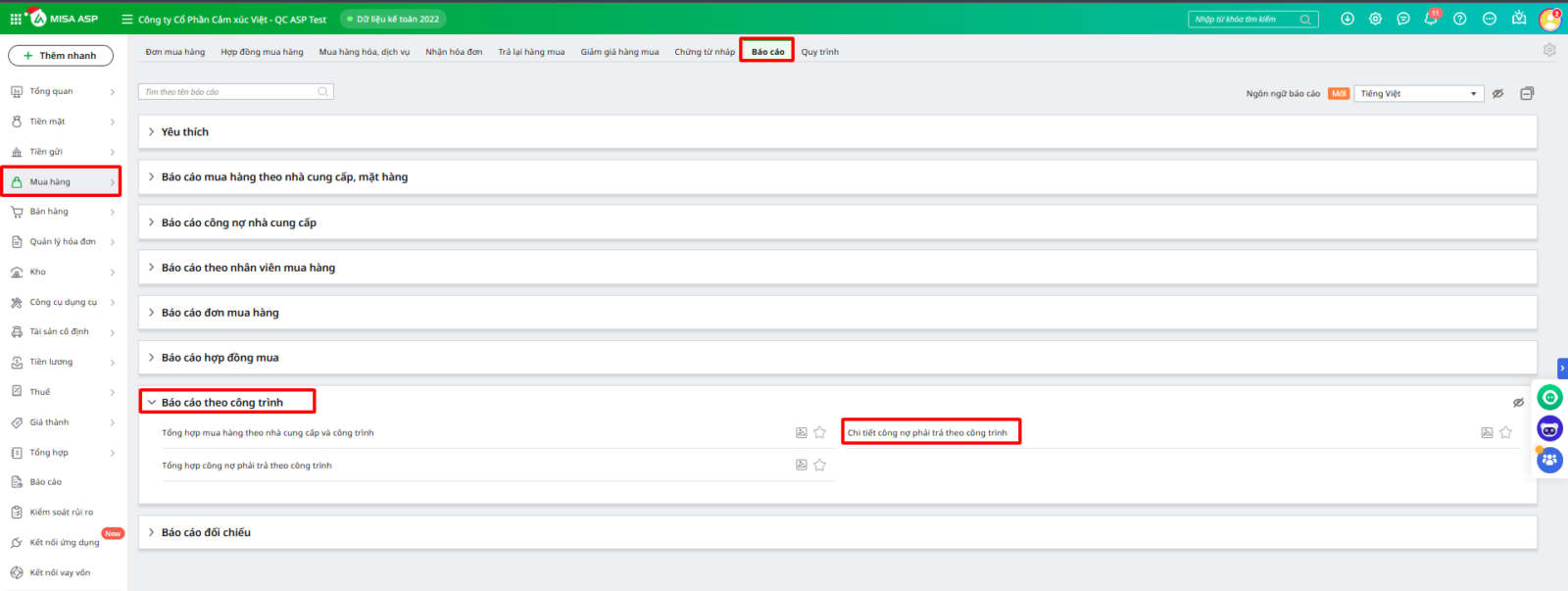Star the Chi tiết công nợ phải trả report

(x=1506, y=432)
